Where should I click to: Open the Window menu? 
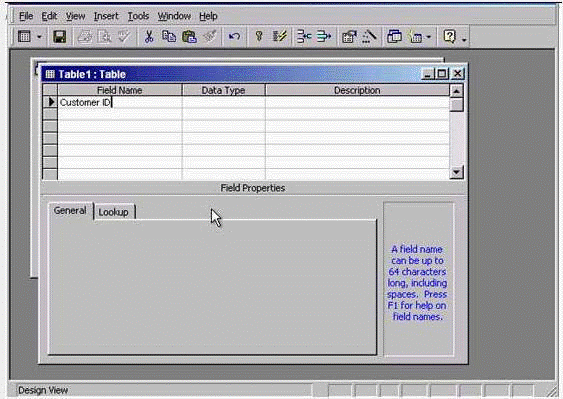[x=174, y=16]
